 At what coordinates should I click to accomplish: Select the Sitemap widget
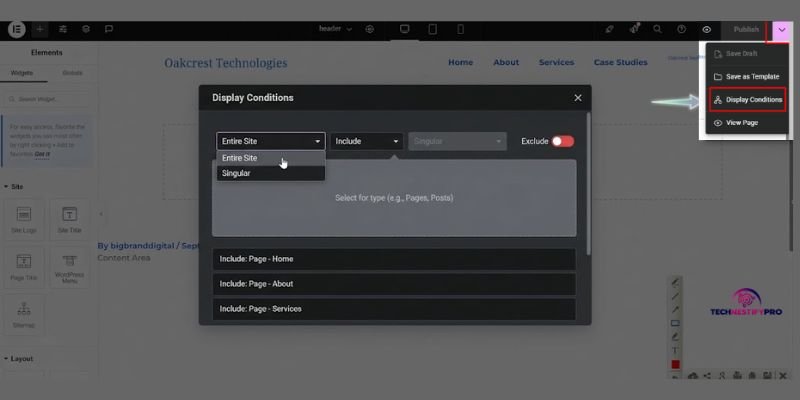(x=24, y=315)
